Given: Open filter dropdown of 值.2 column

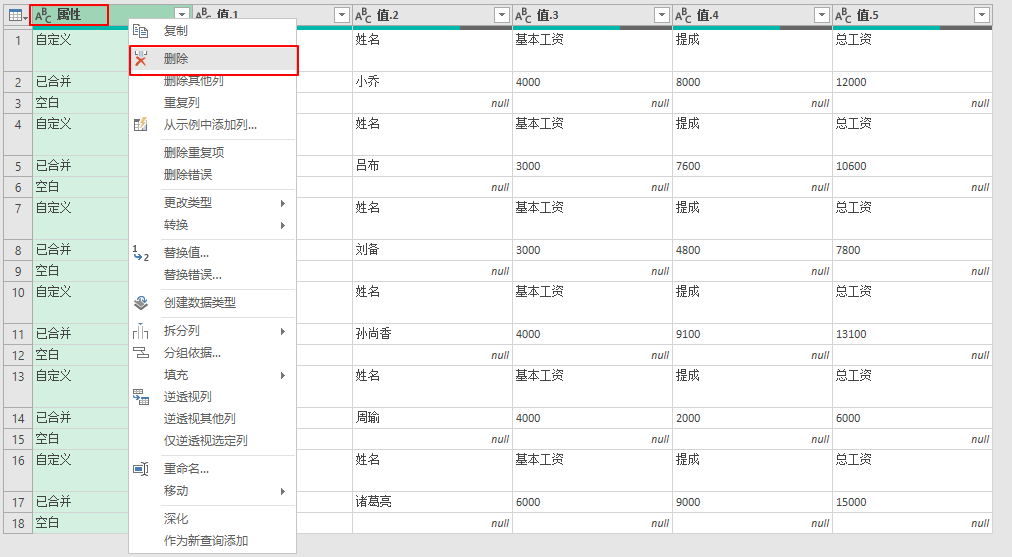Looking at the screenshot, I should [501, 15].
